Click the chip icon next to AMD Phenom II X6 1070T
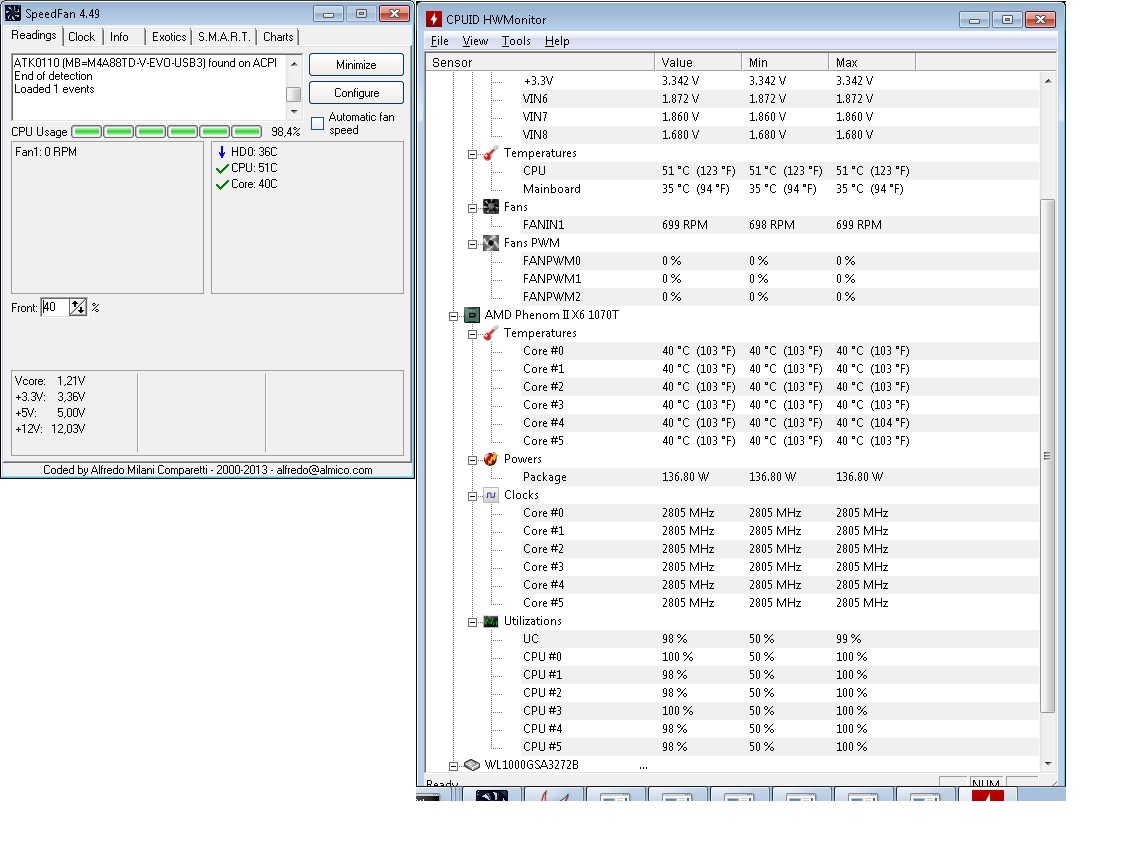The height and width of the screenshot is (852, 1136). pyautogui.click(x=472, y=315)
